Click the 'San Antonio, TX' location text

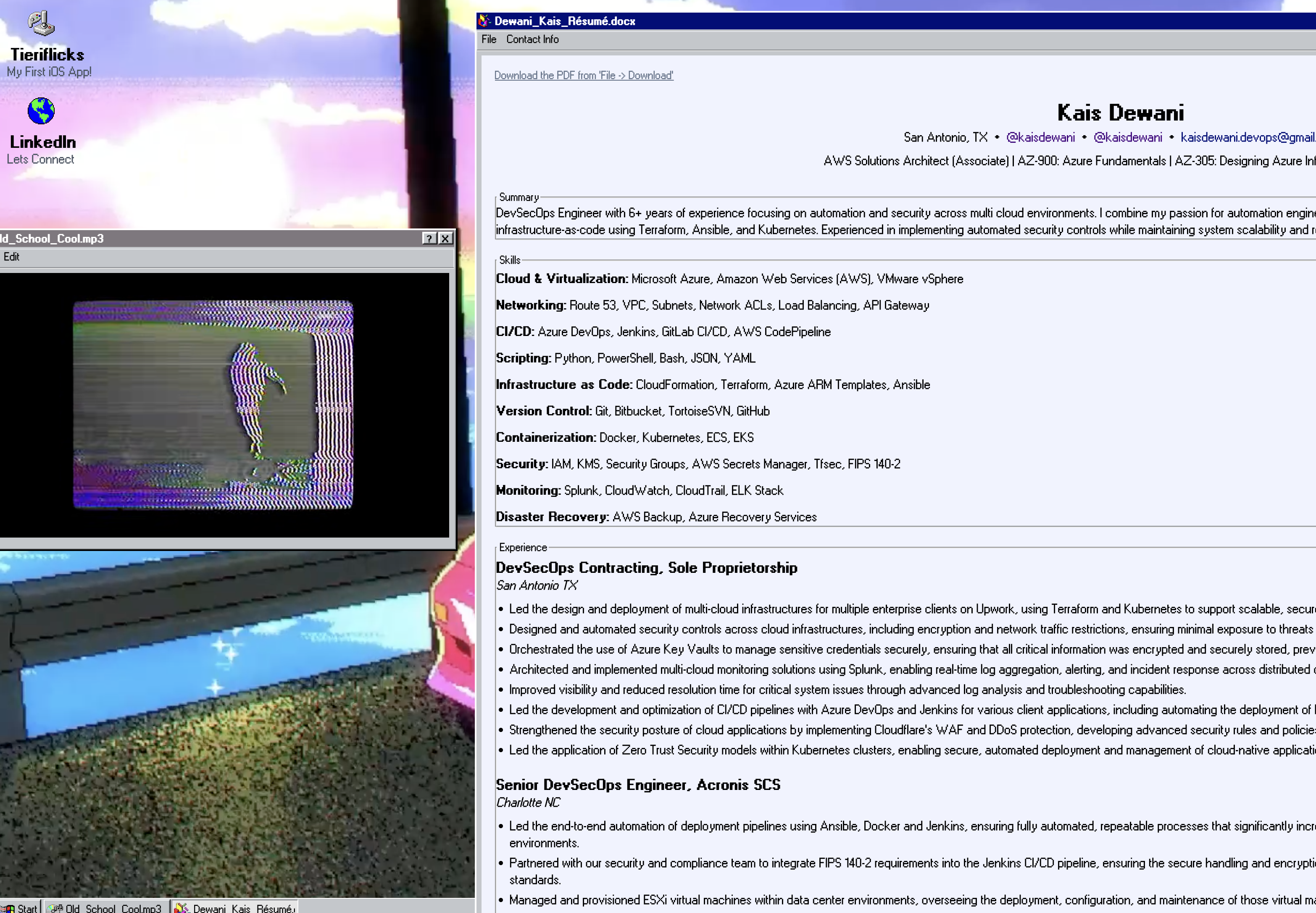click(945, 137)
